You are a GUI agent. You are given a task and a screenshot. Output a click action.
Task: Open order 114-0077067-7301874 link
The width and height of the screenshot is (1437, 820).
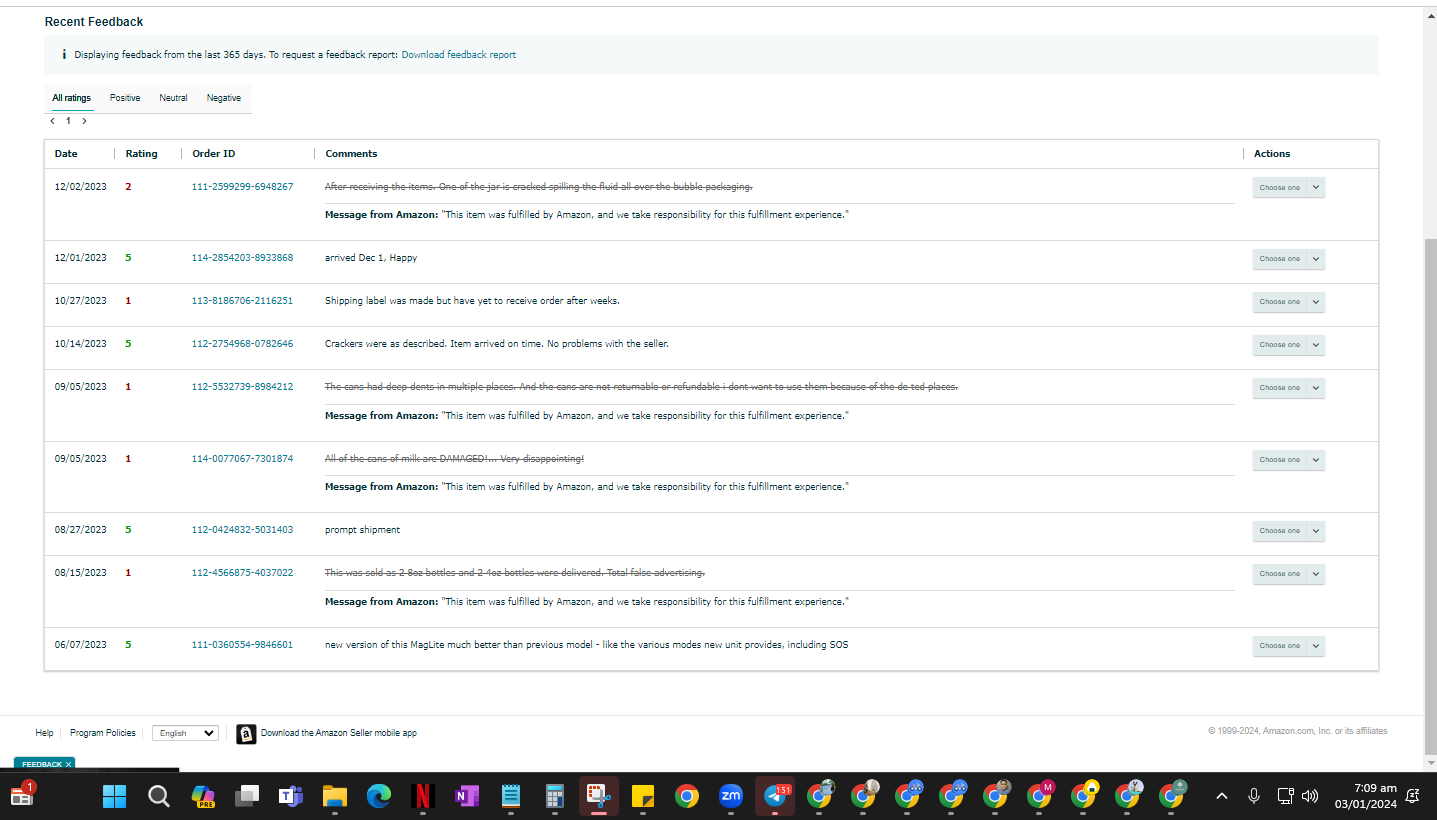point(242,459)
